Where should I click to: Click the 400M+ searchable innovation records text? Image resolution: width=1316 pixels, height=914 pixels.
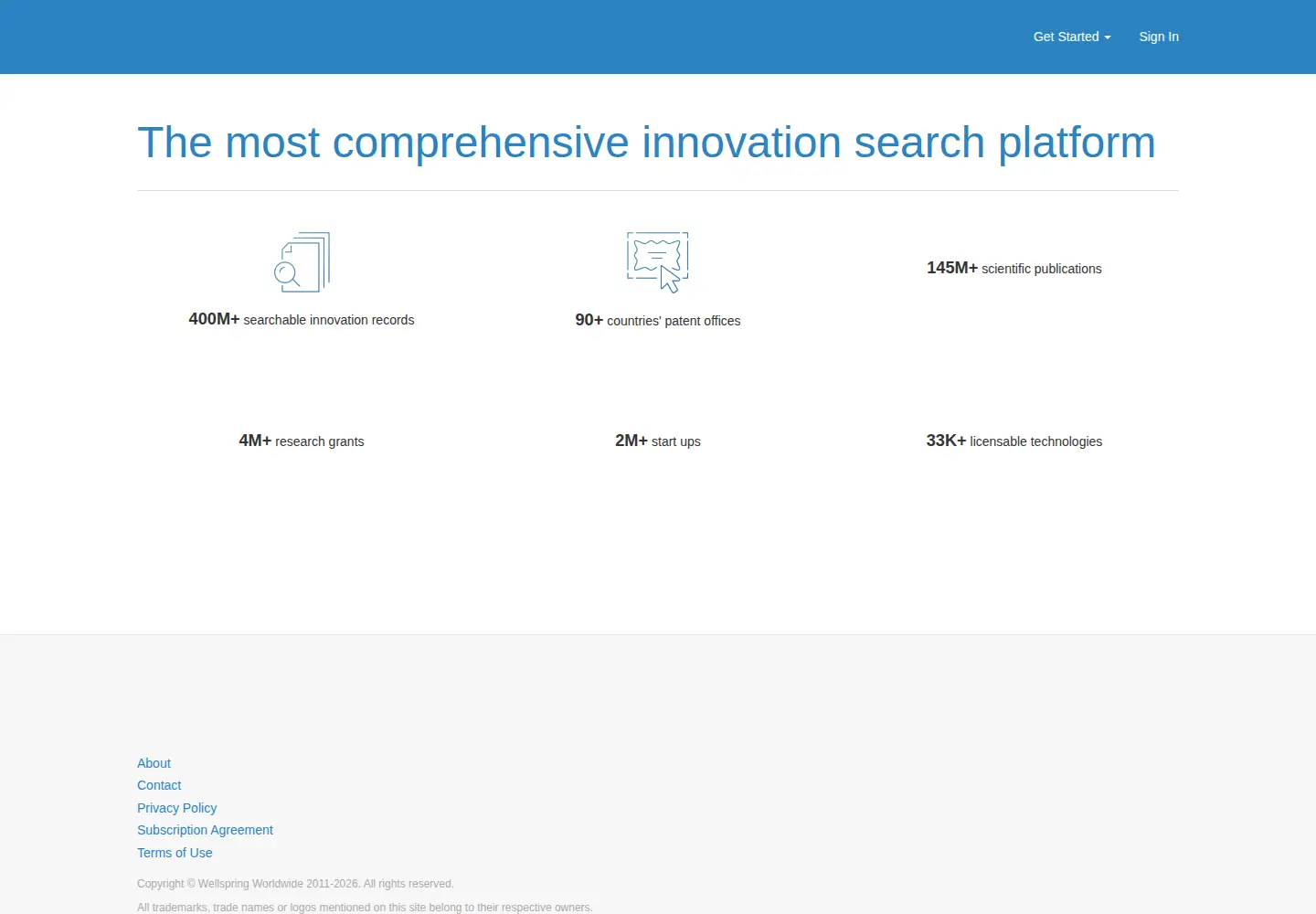[x=302, y=319]
